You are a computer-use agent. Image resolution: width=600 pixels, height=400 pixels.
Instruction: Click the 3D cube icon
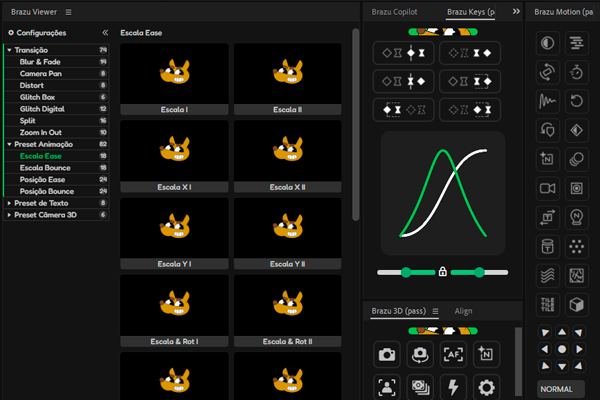(x=577, y=304)
